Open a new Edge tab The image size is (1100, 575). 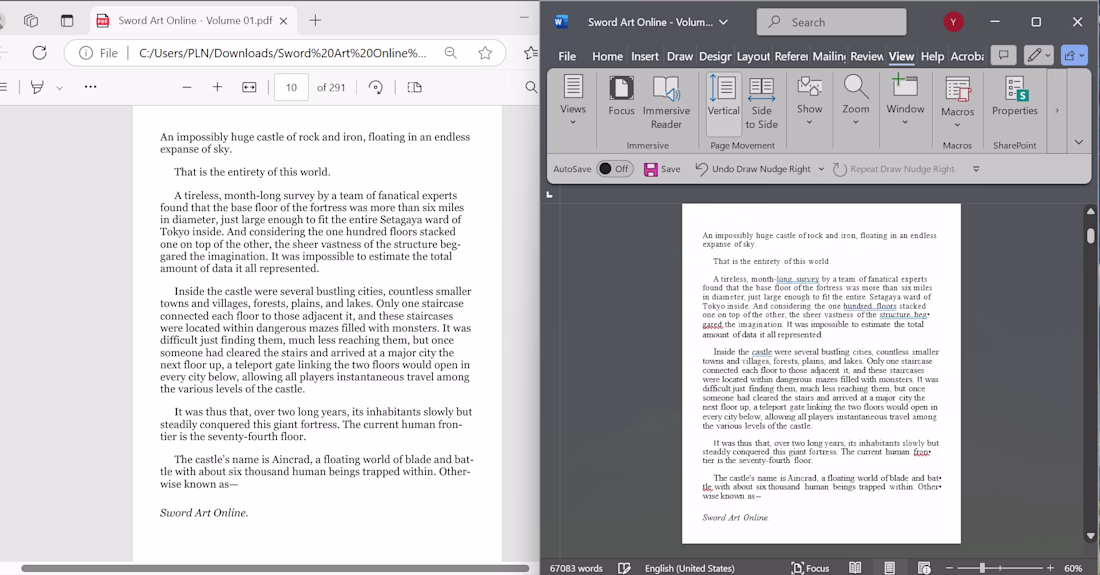[x=315, y=20]
